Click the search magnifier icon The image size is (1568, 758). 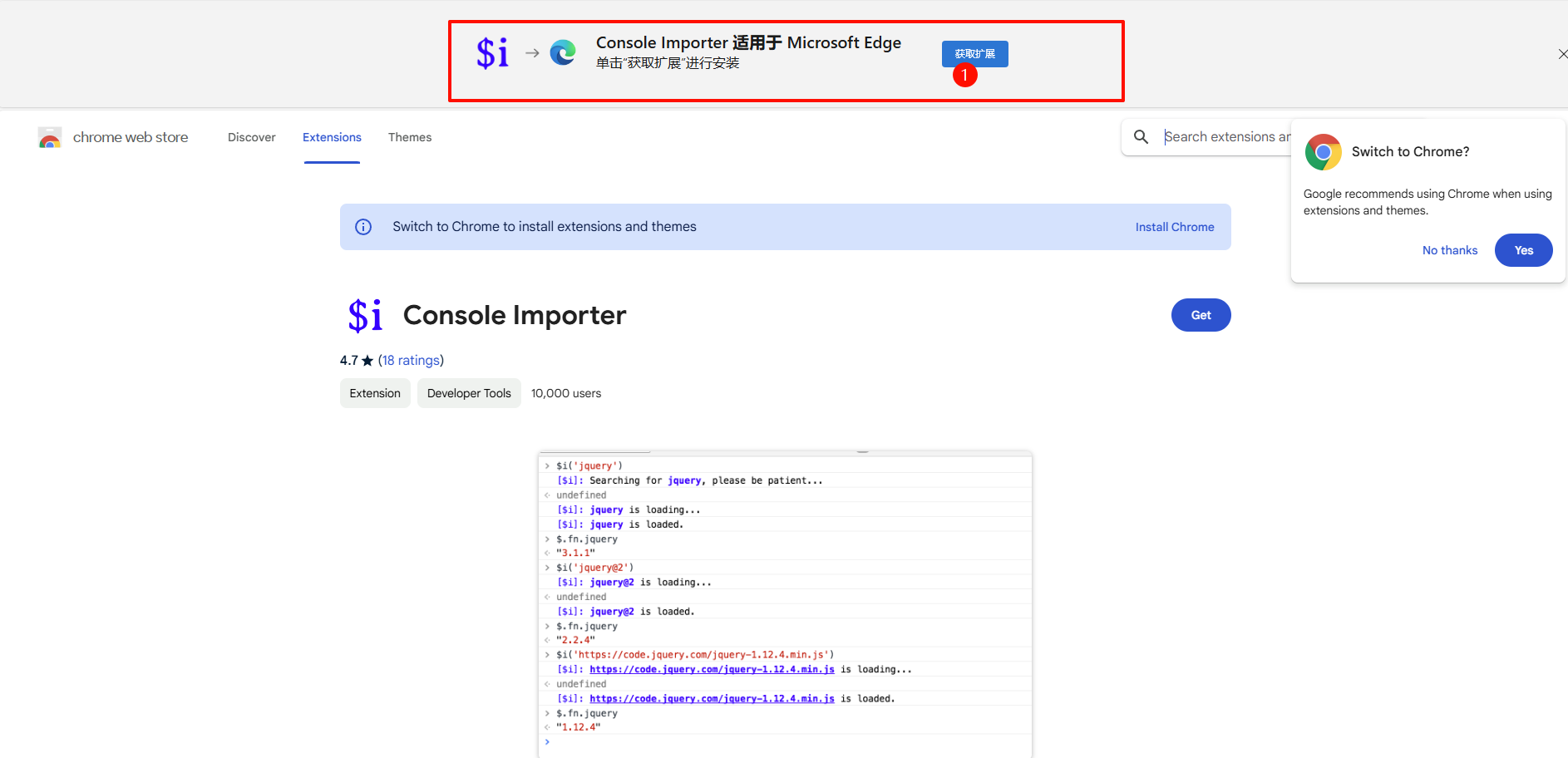click(x=1141, y=136)
